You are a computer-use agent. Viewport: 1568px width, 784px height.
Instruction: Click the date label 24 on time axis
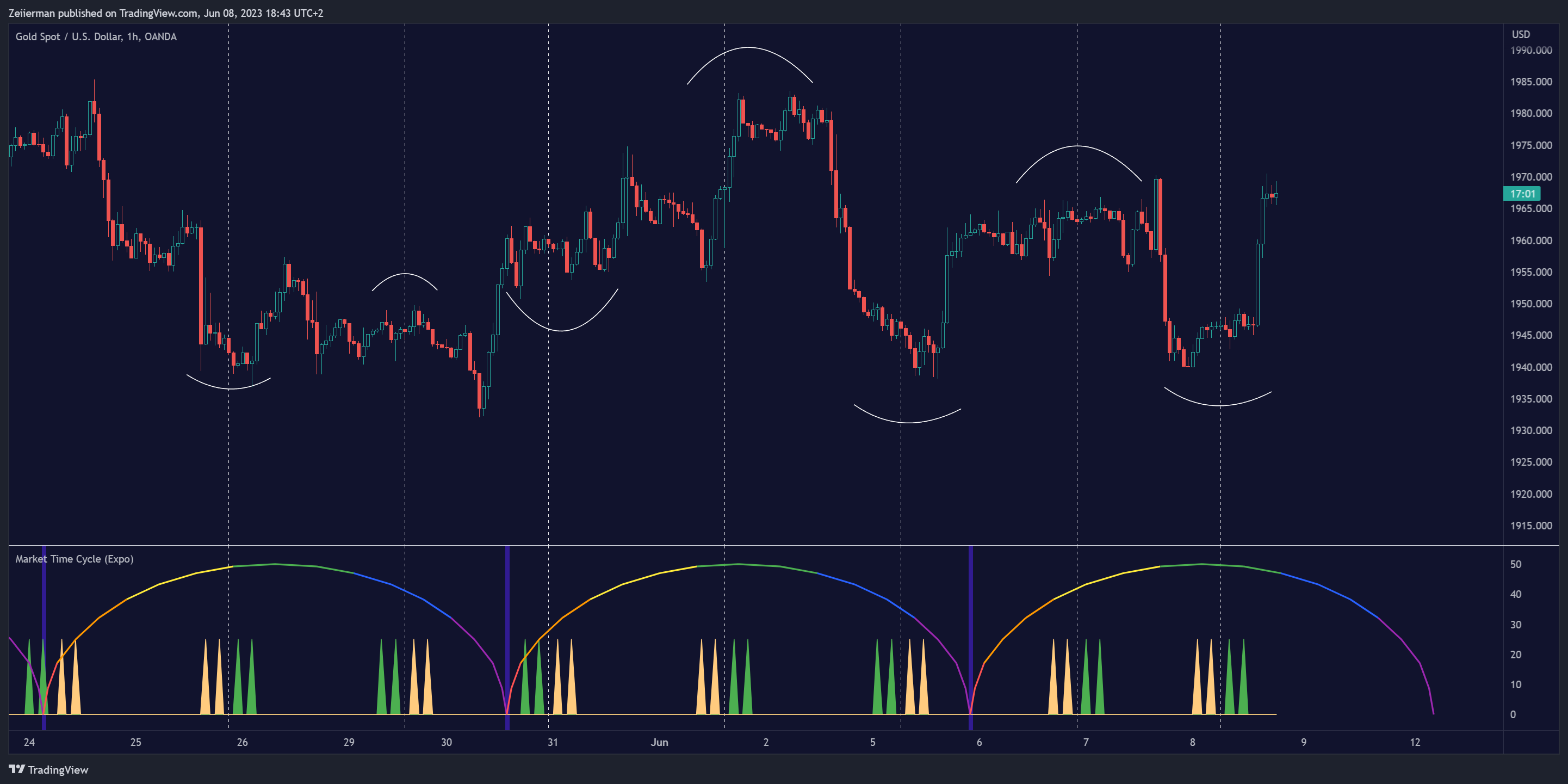pyautogui.click(x=29, y=742)
